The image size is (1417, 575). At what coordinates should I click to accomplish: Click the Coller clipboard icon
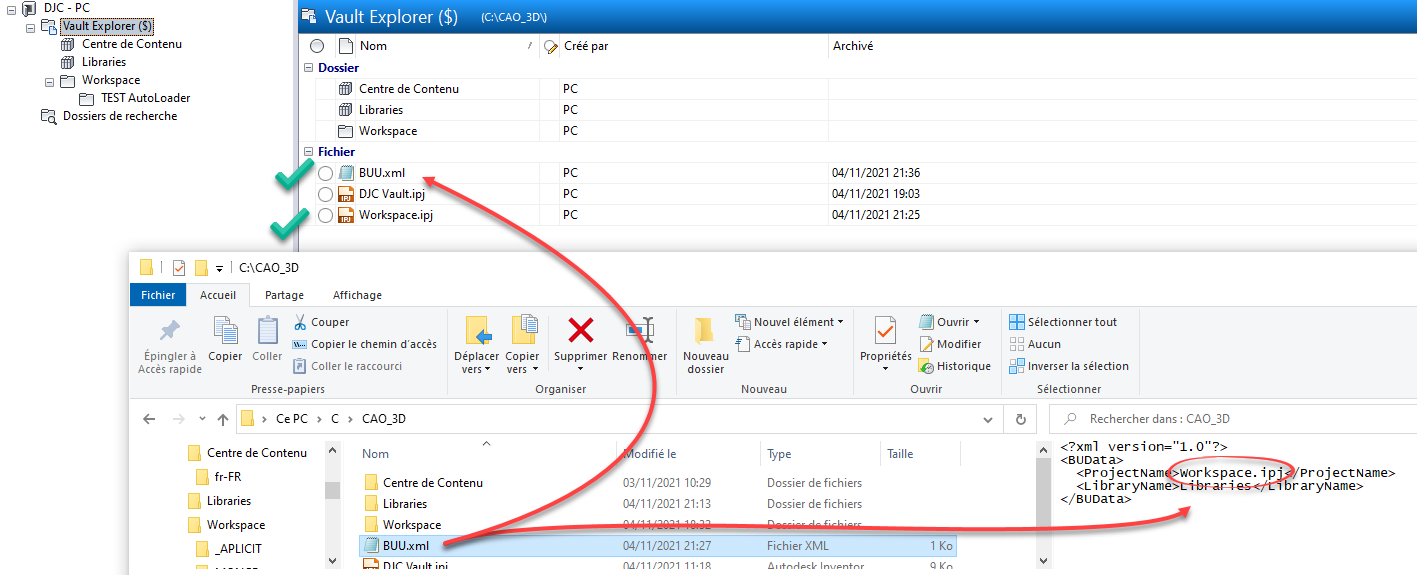tap(267, 330)
